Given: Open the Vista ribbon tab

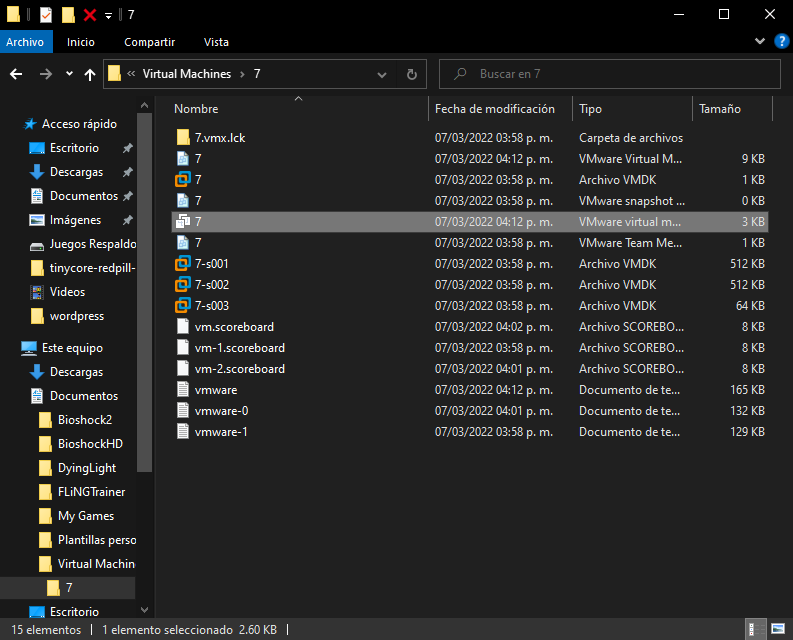Looking at the screenshot, I should 216,42.
